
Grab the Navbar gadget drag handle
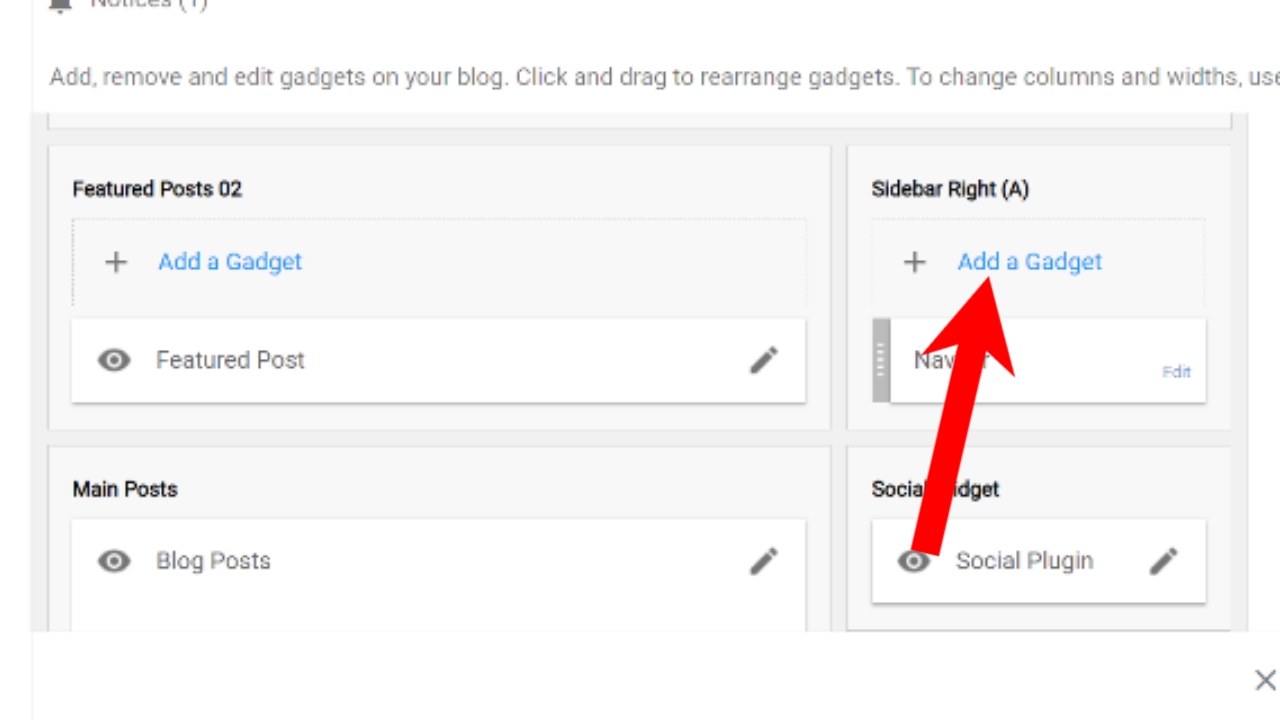click(881, 360)
